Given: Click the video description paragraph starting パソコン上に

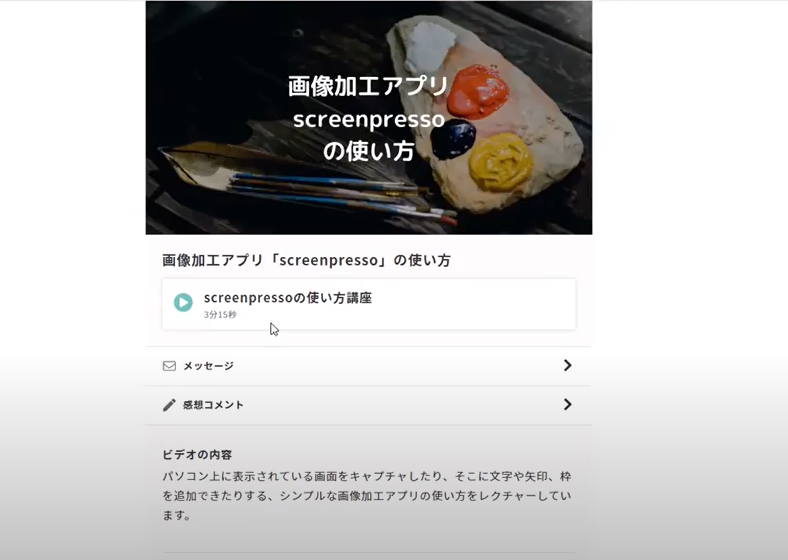Looking at the screenshot, I should 367,496.
